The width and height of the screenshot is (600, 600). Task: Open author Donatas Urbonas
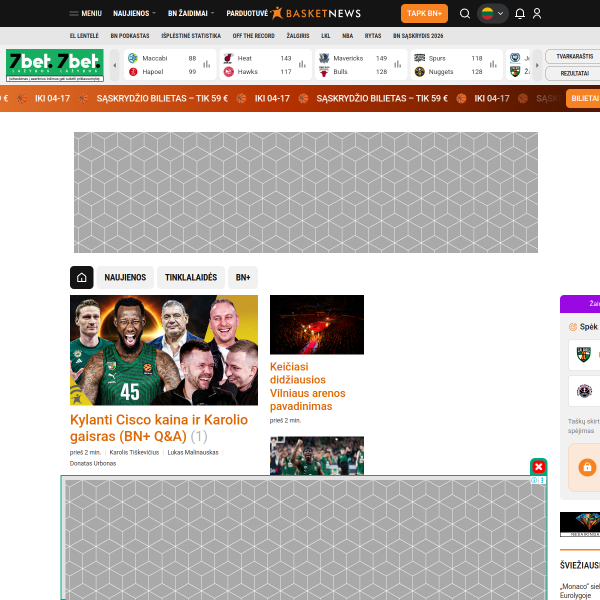93,463
